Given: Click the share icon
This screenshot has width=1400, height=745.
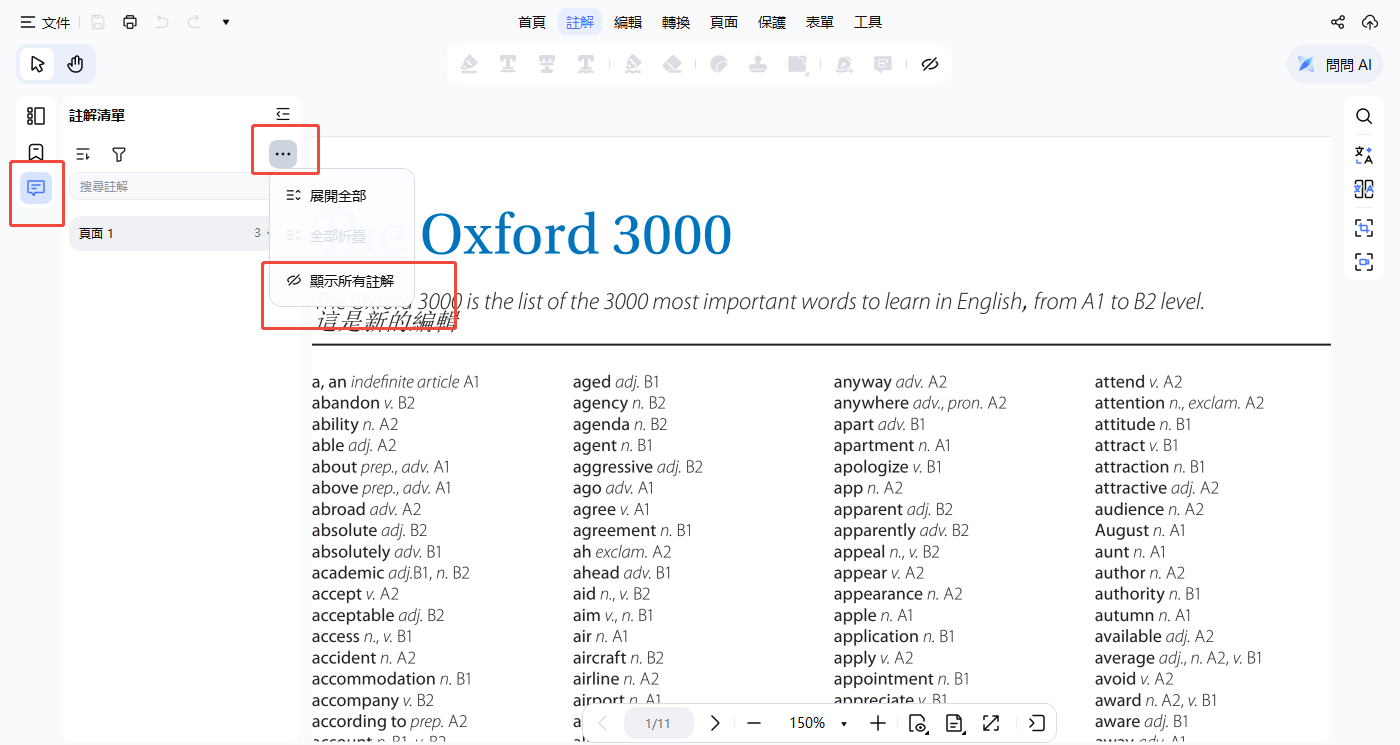Looking at the screenshot, I should tap(1338, 22).
